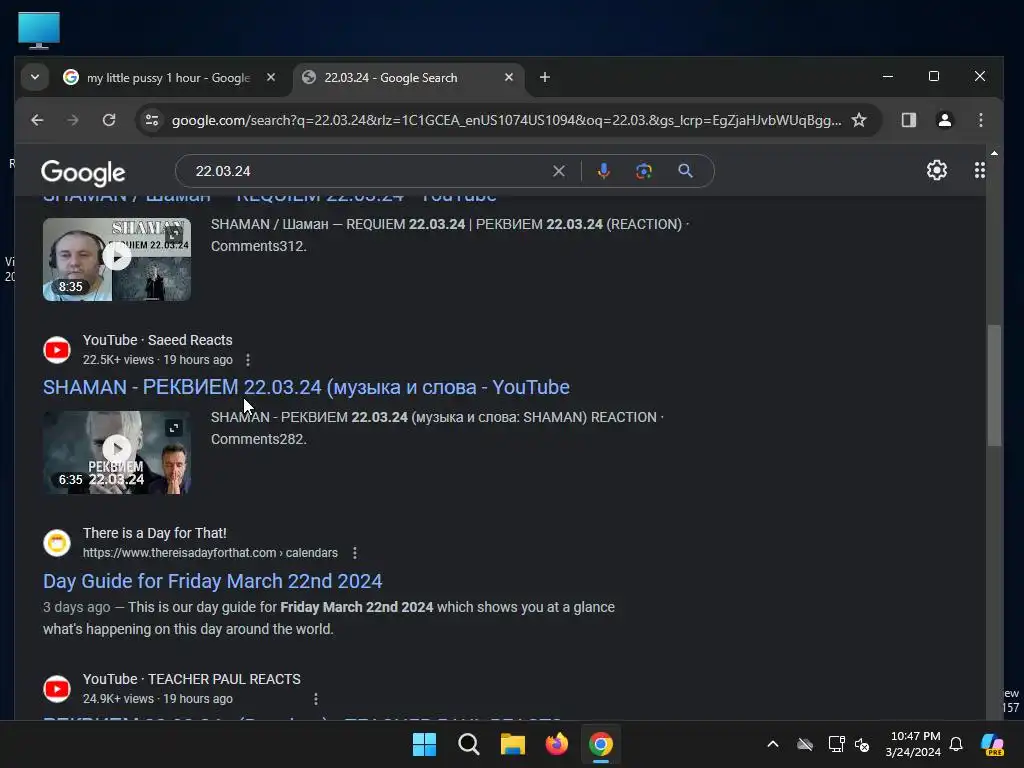Close the '22.03.24 - Google Search' tab

pos(509,77)
